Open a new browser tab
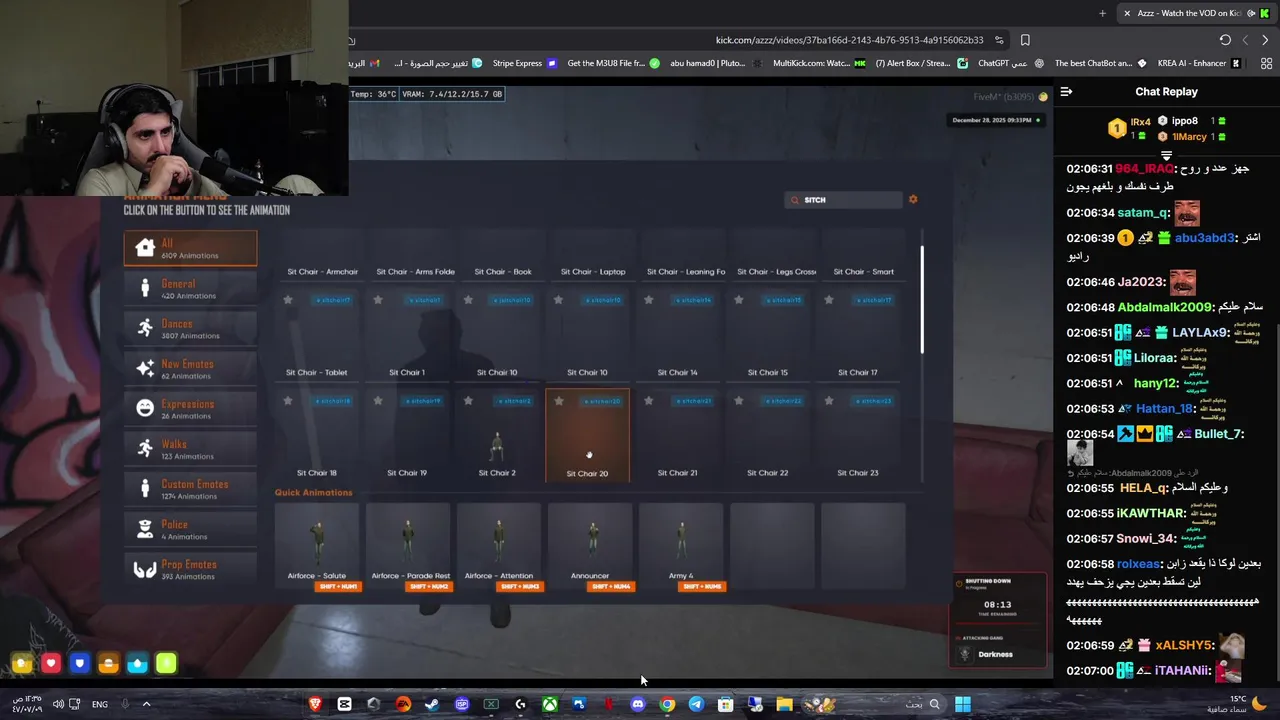 (x=1102, y=13)
